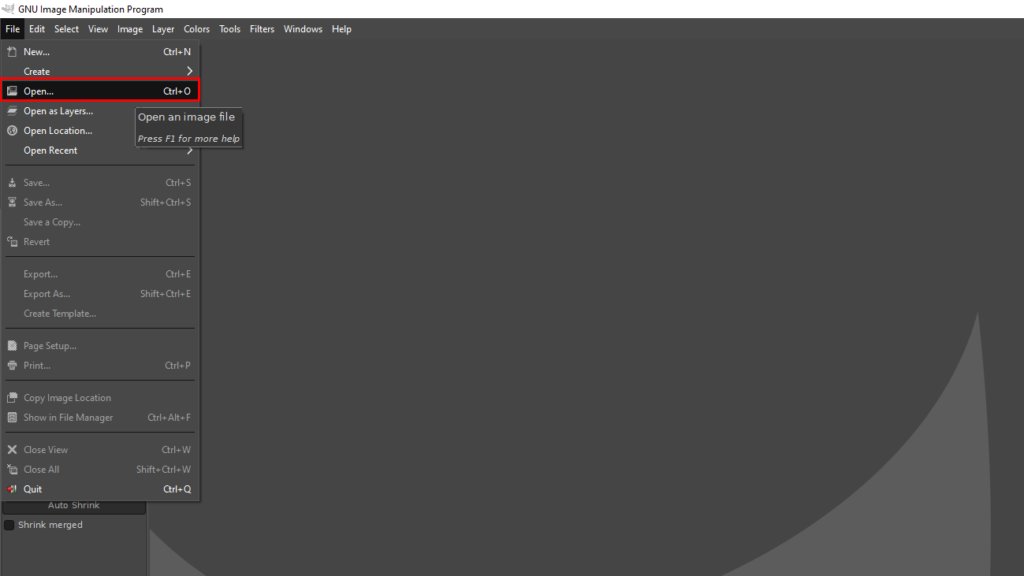Choose Export... menu entry
1024x576 pixels.
pos(100,274)
